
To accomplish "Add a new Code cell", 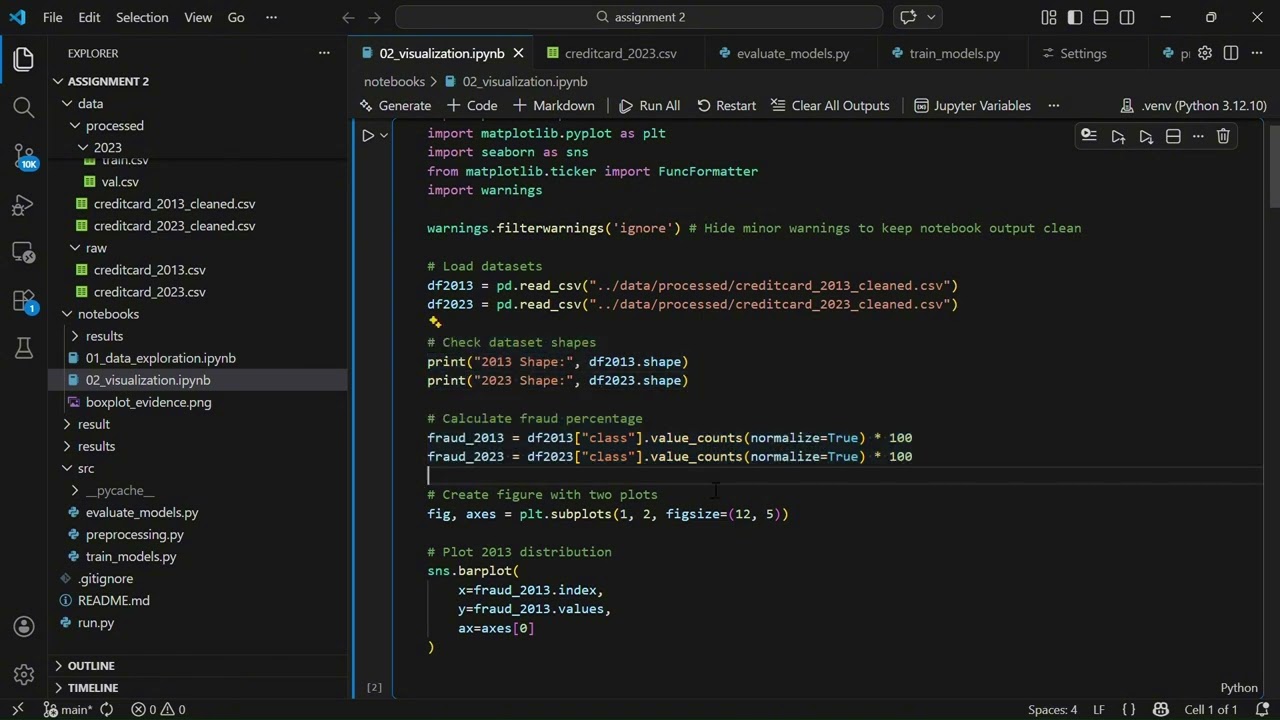I will tap(472, 105).
